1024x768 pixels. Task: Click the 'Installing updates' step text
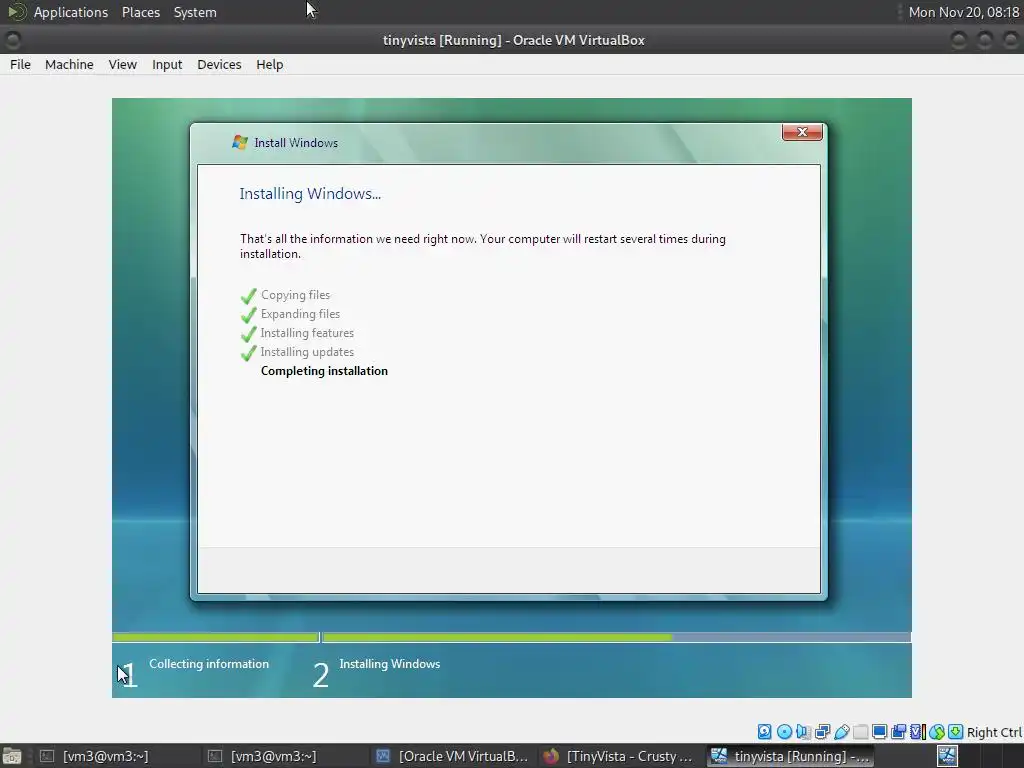pos(307,352)
